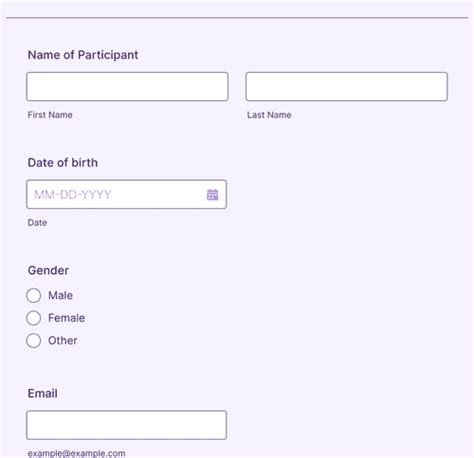Click the "Name of Participant" heading
The height and width of the screenshot is (458, 474).
83,55
